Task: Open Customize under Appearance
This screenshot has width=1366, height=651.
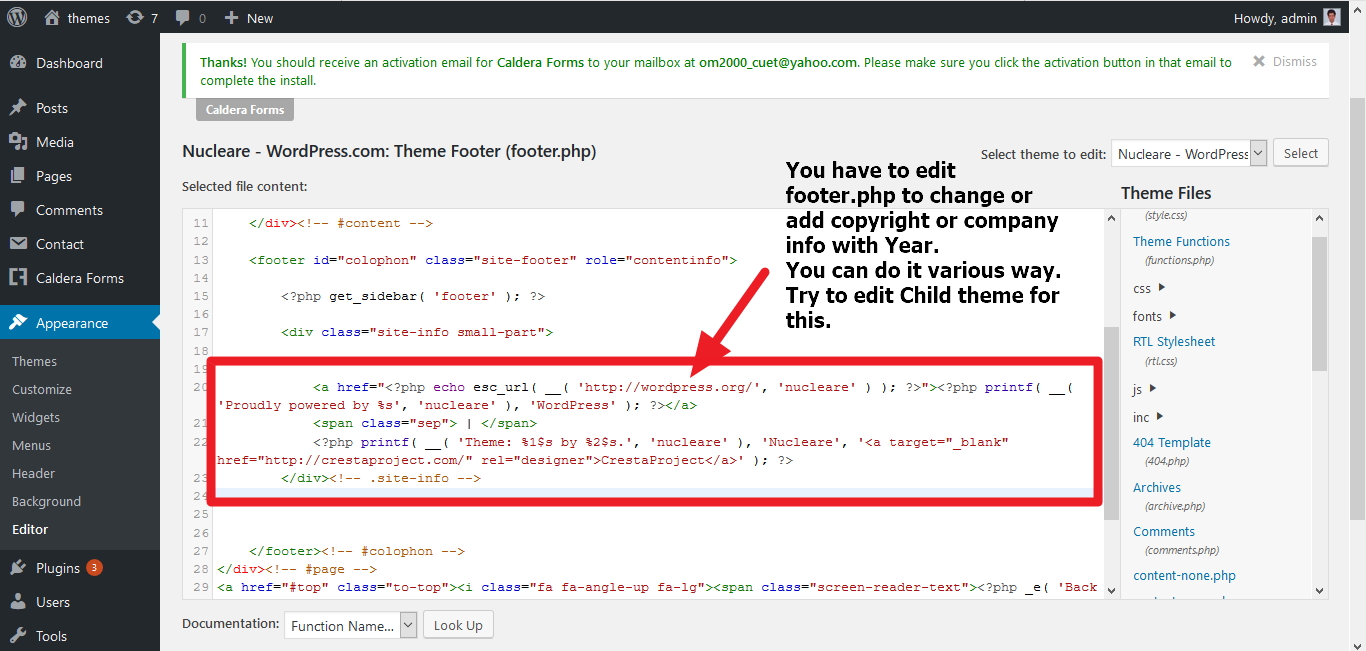Action: [x=42, y=389]
